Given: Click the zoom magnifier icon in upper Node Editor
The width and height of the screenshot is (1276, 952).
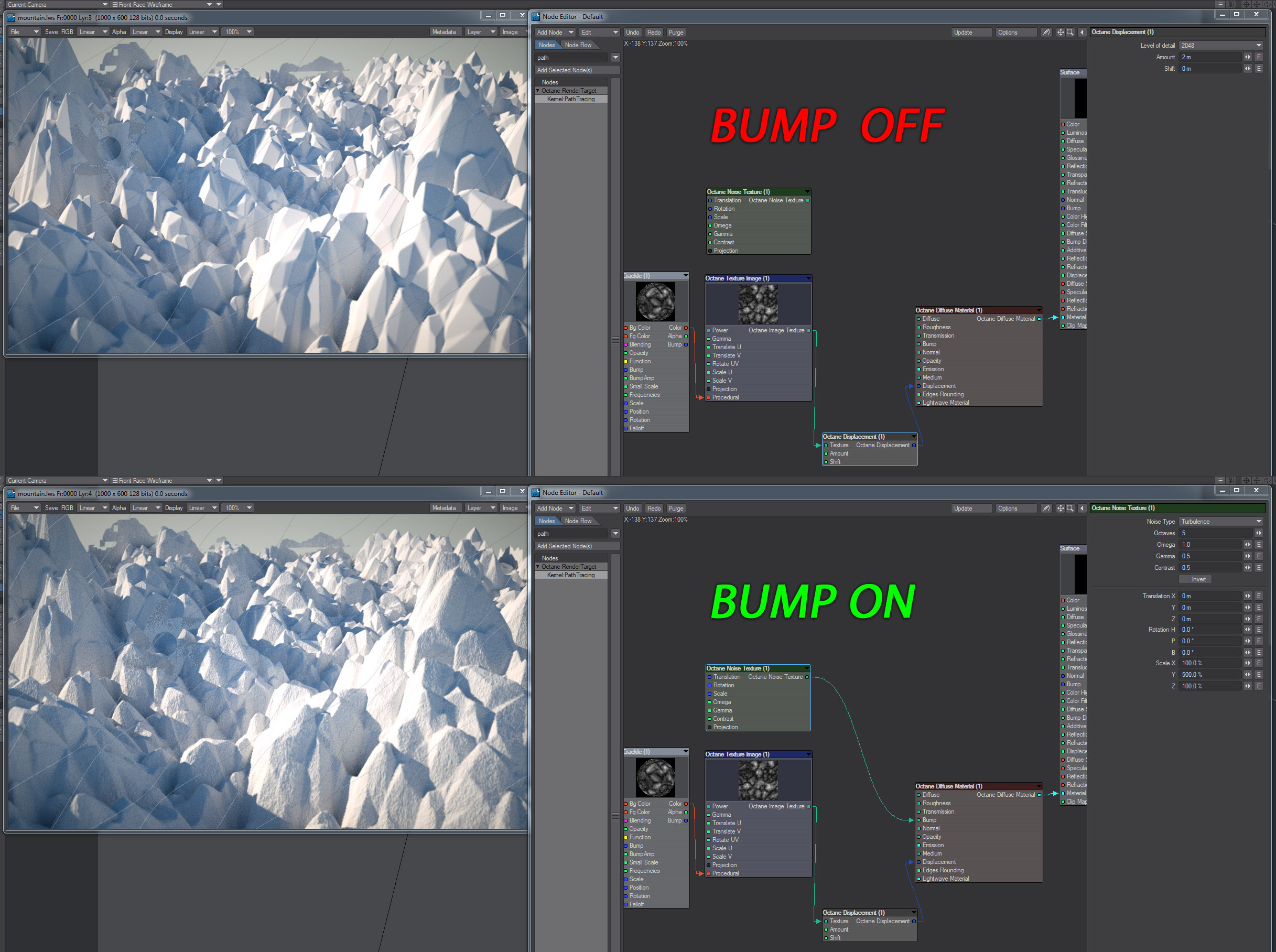Looking at the screenshot, I should pos(1070,33).
